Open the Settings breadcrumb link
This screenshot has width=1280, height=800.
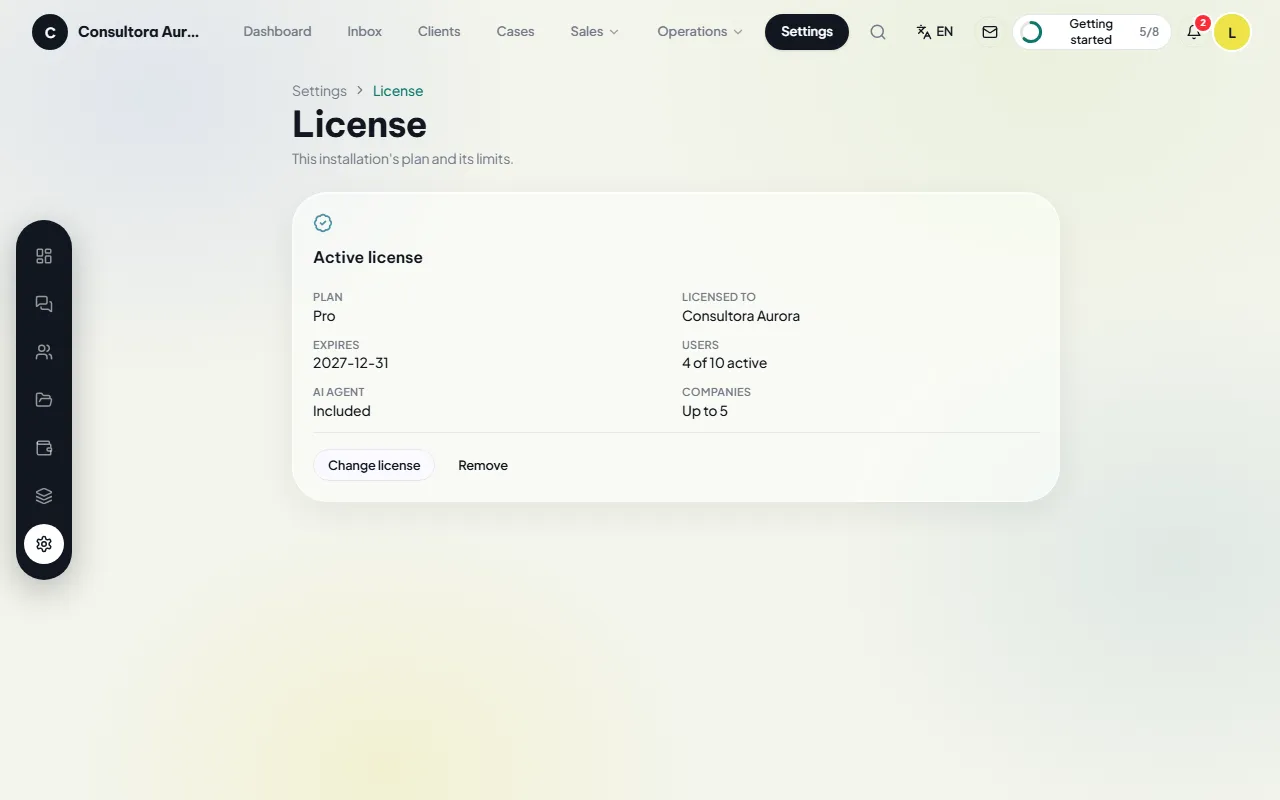(319, 91)
